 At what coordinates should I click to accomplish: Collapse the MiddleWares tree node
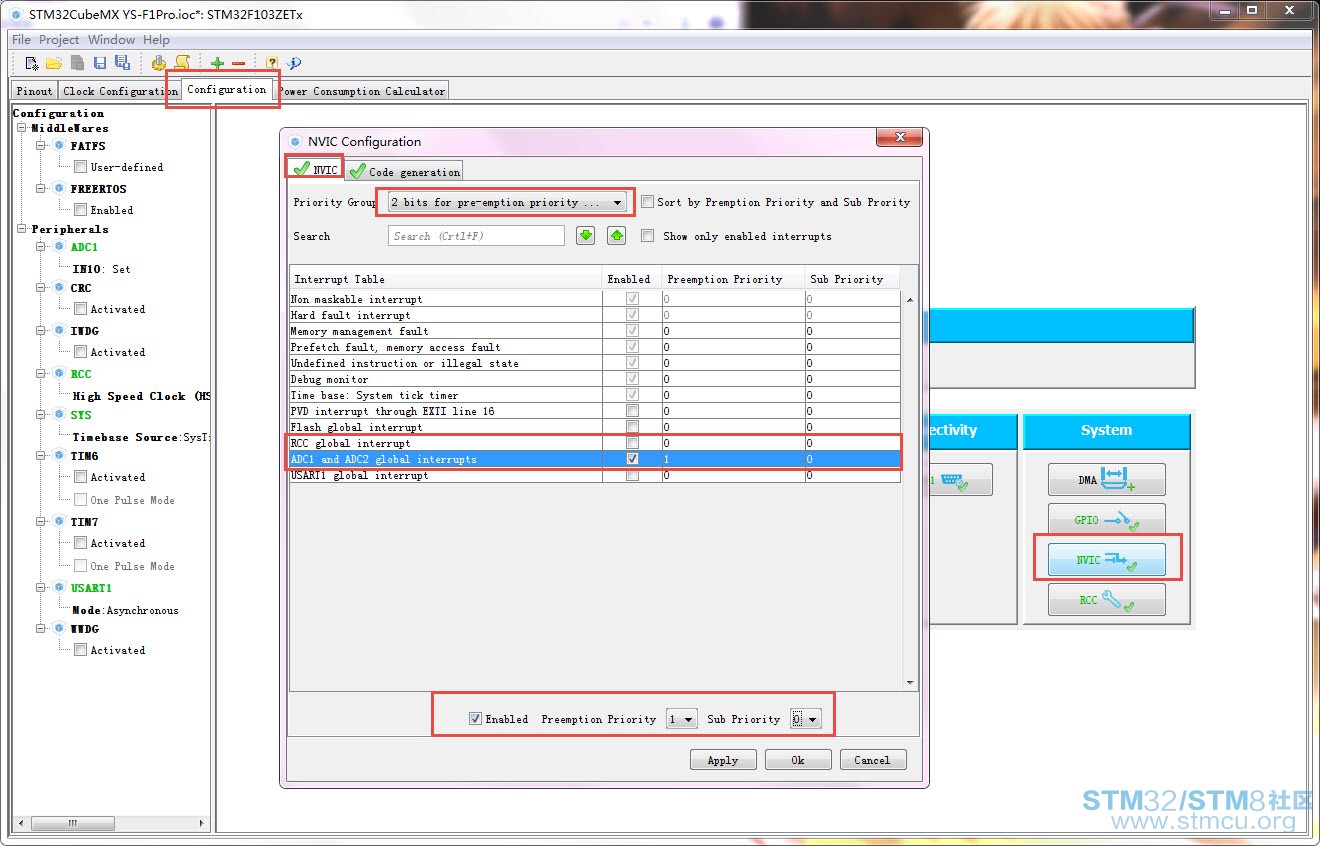(22, 128)
